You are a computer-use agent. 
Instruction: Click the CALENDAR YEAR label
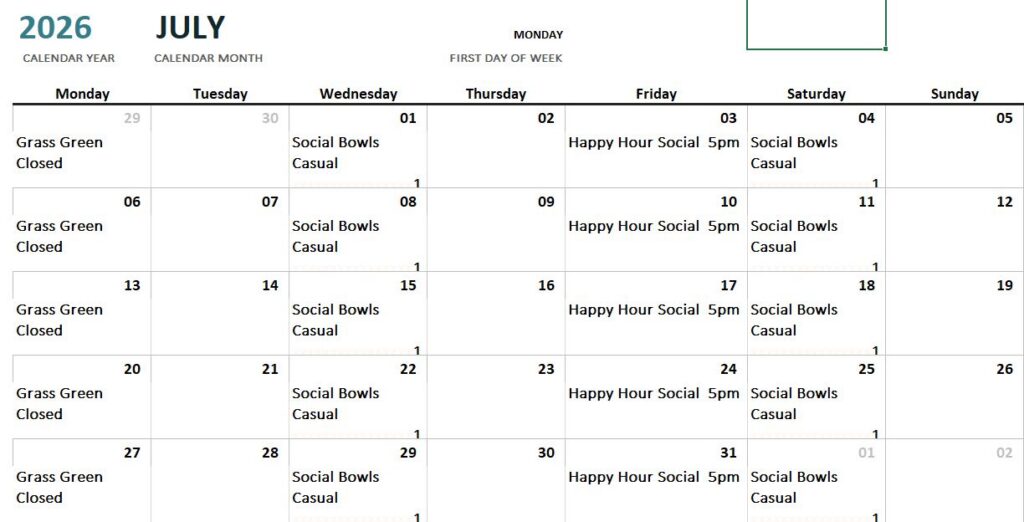tap(69, 58)
